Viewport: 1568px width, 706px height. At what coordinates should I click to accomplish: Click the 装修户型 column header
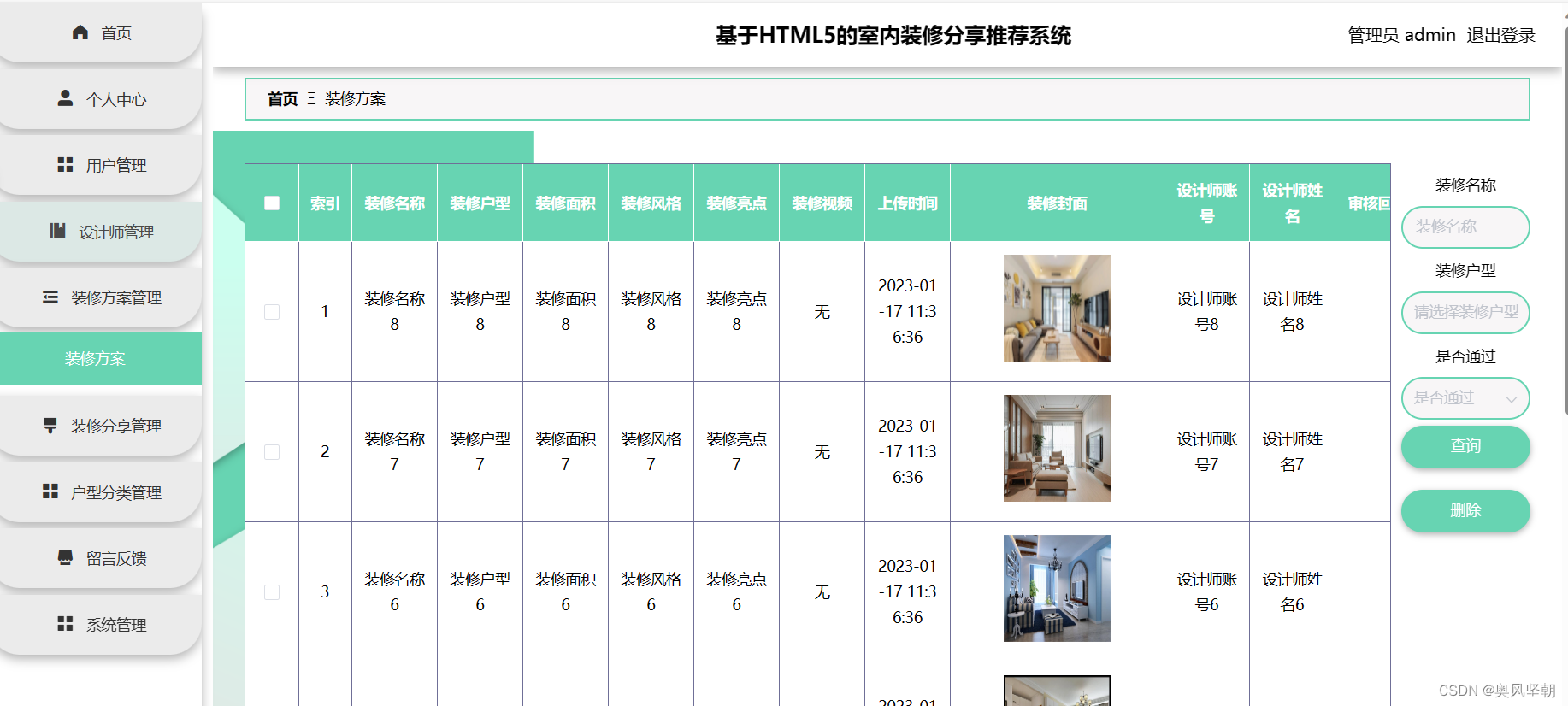(480, 203)
